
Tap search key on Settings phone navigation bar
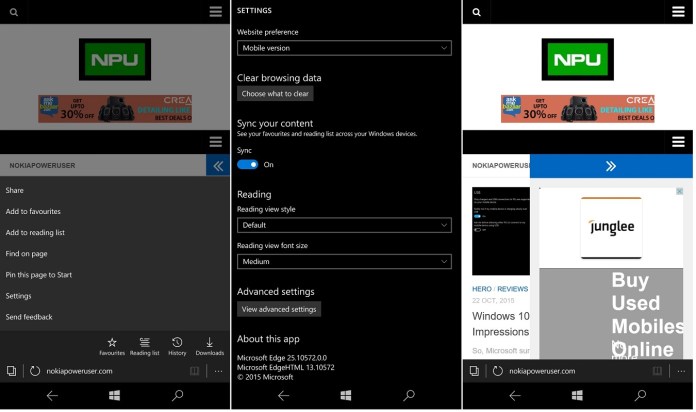[409, 395]
